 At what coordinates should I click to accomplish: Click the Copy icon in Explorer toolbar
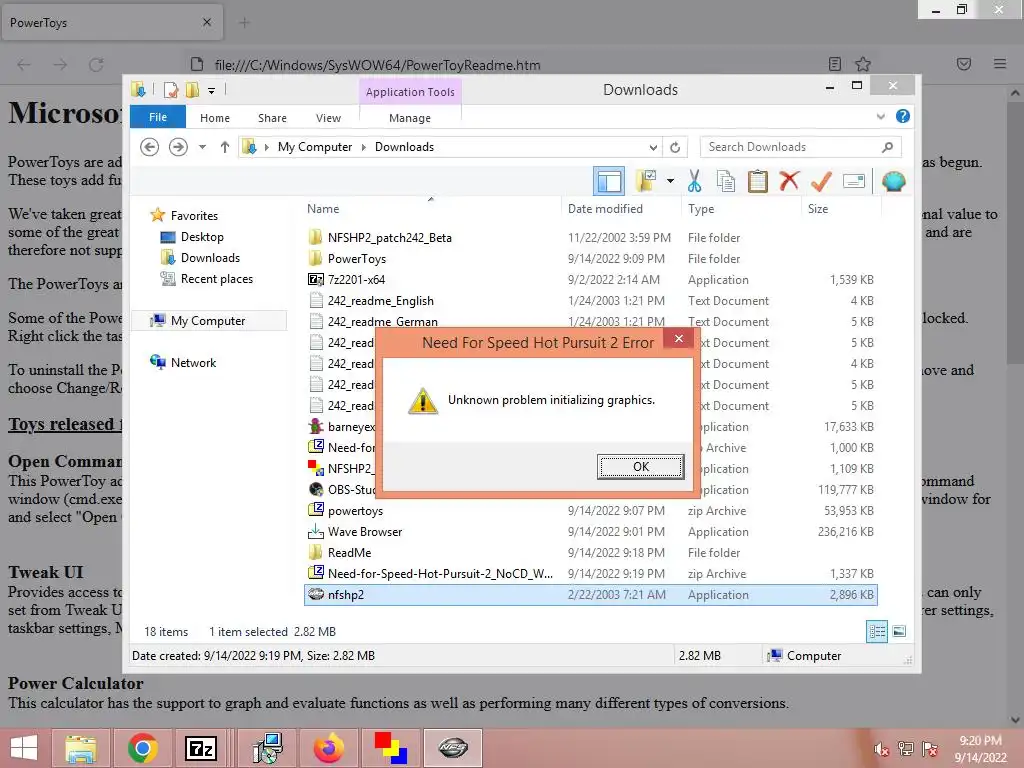[x=726, y=181]
